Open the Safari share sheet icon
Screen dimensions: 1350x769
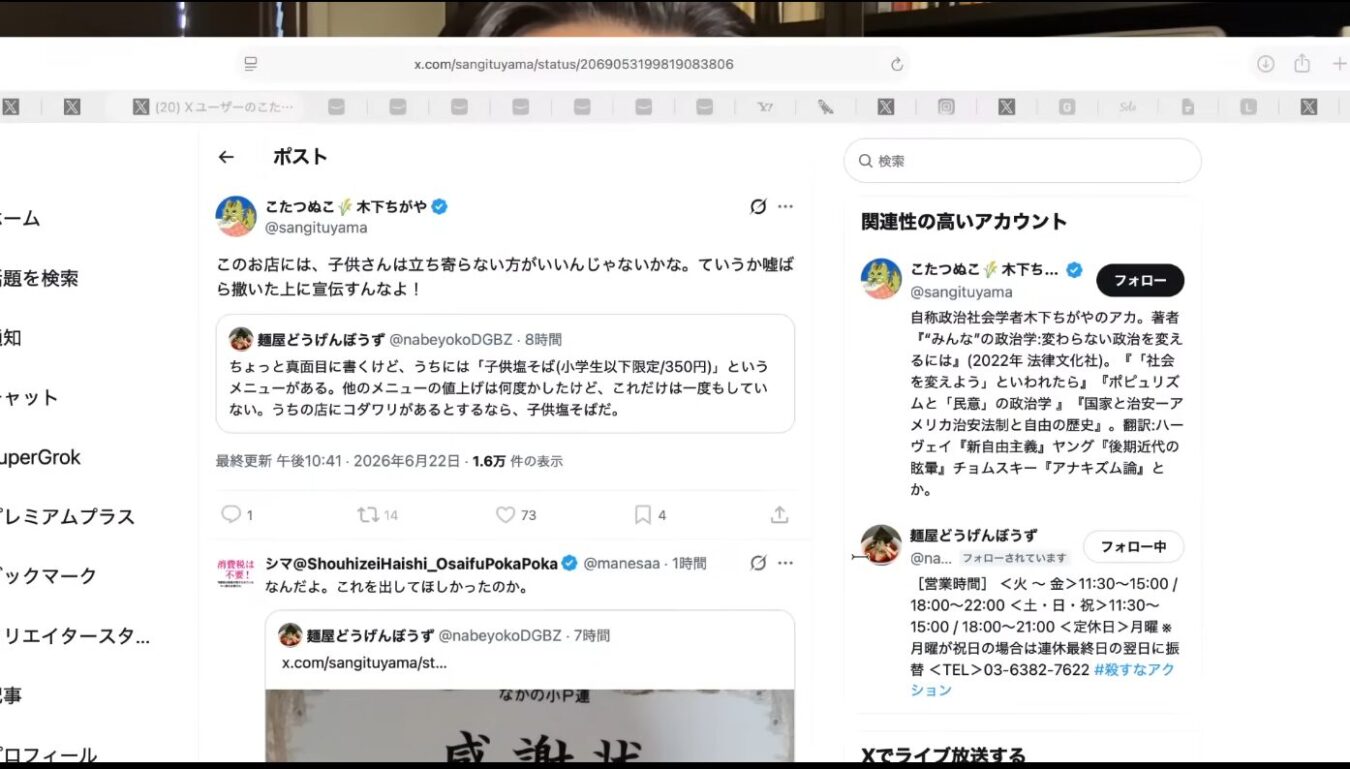tap(1302, 63)
